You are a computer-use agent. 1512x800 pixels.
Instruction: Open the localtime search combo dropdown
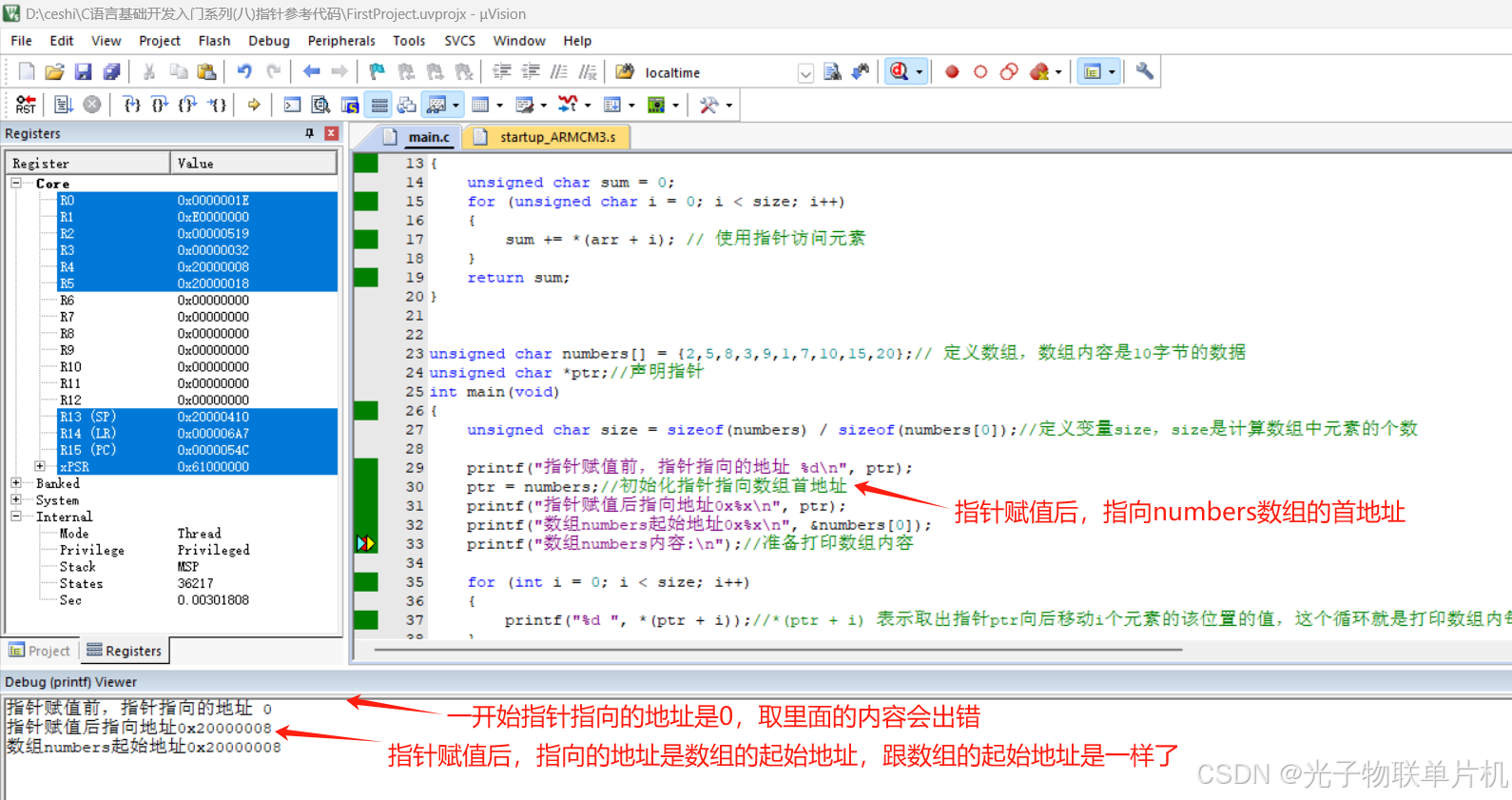click(805, 72)
